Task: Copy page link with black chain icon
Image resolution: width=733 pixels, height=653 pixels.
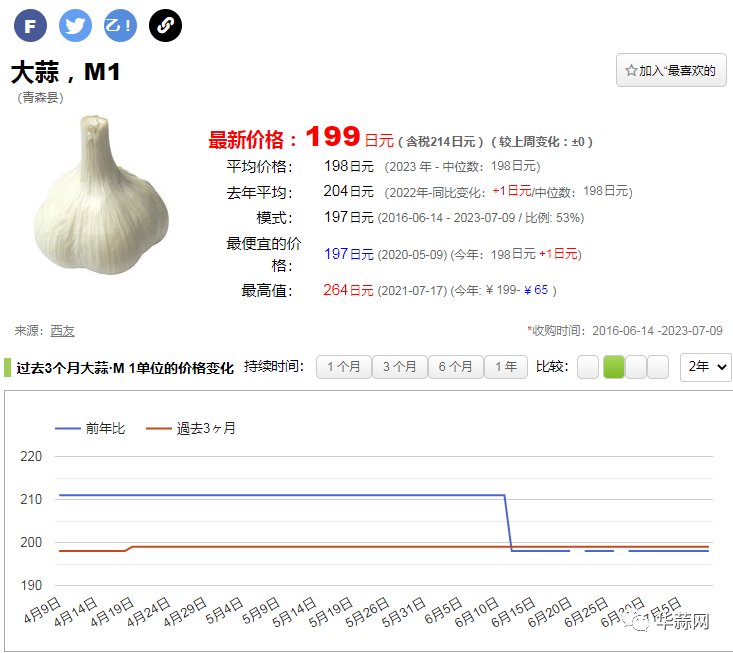Action: pos(165,25)
